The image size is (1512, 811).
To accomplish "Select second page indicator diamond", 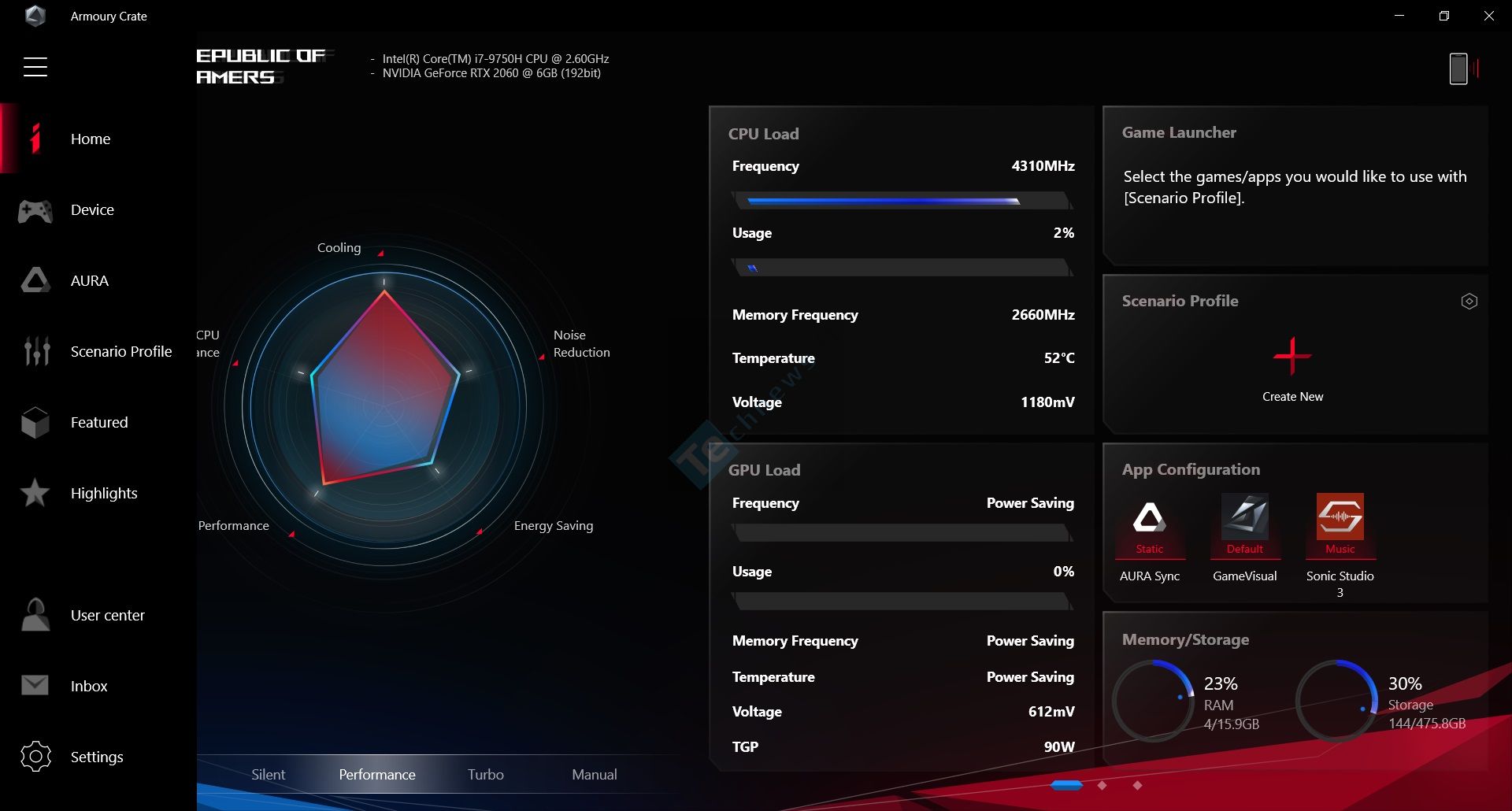I will (x=1102, y=785).
